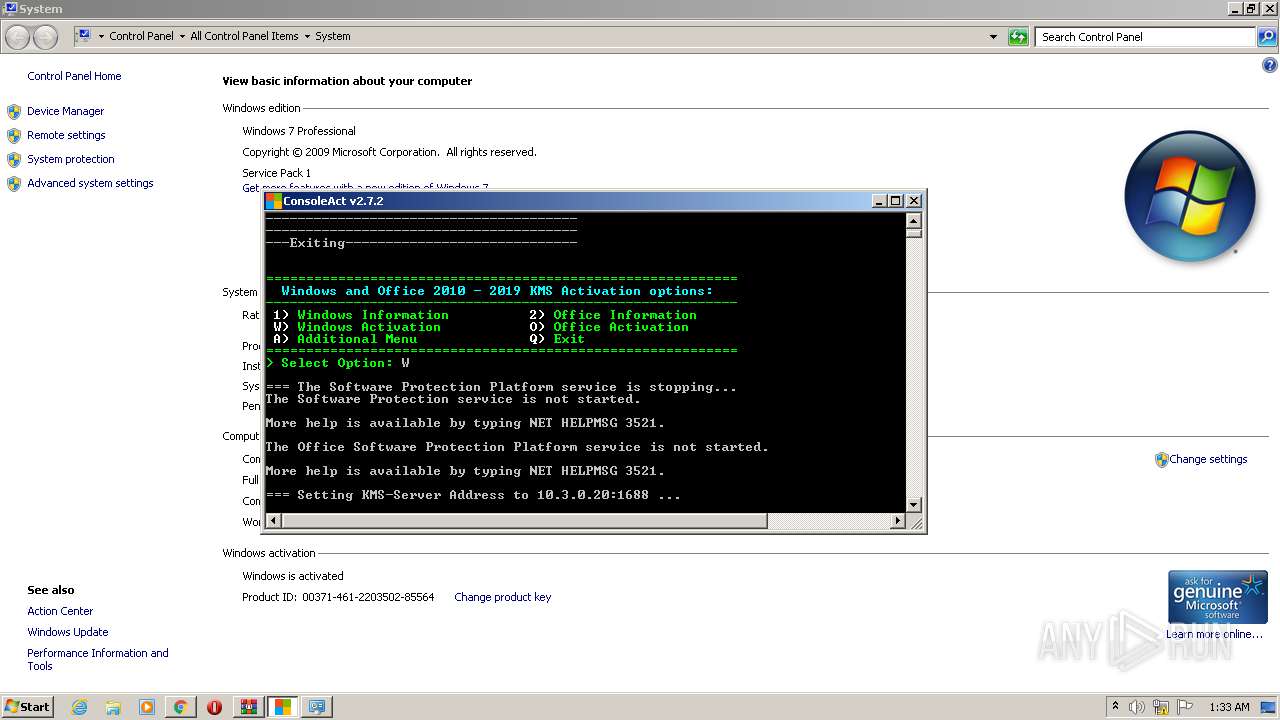Click the Control Panel breadcrumb

(x=141, y=36)
